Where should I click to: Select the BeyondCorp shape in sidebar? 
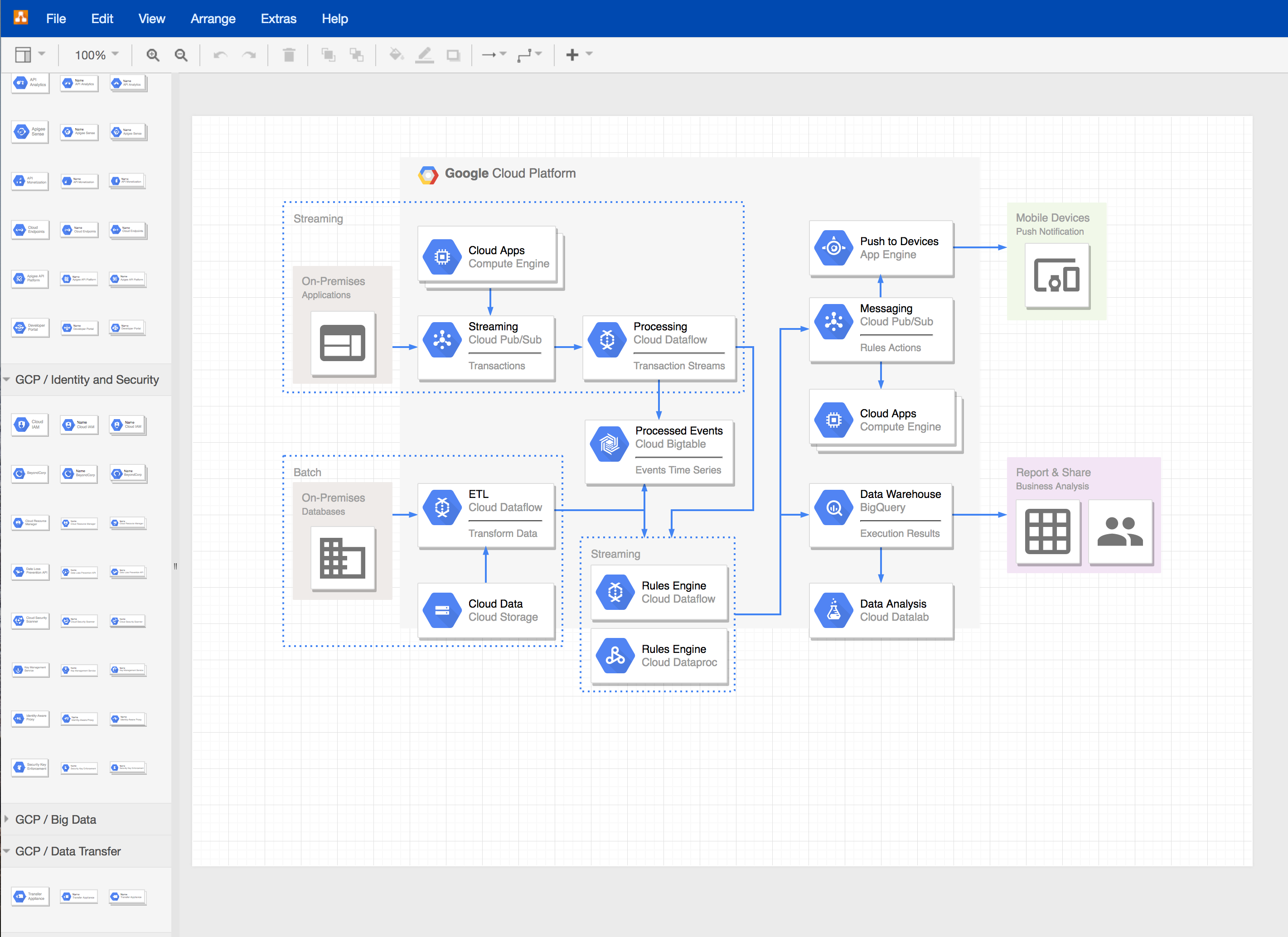click(x=30, y=473)
